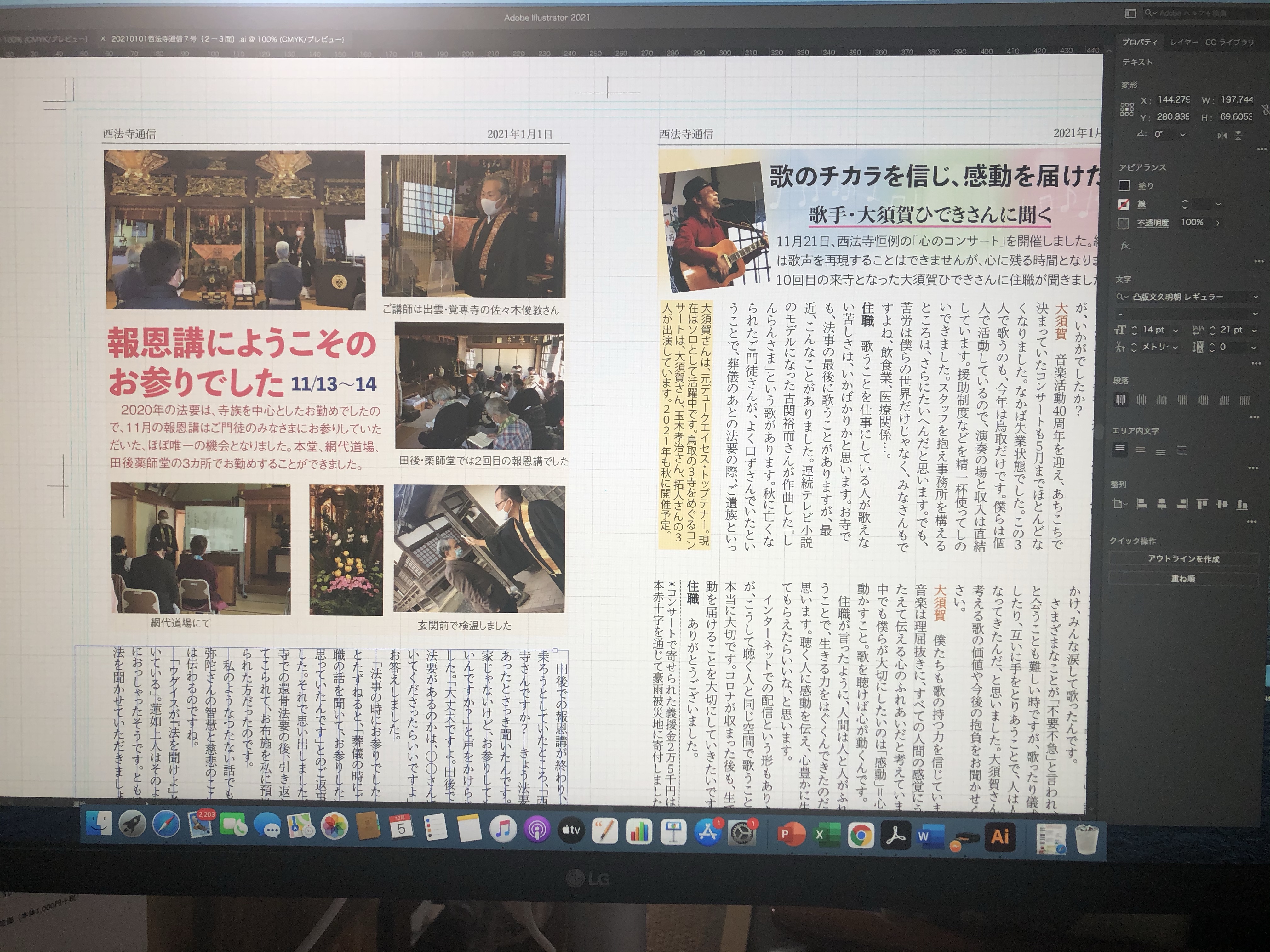1270x952 pixels.
Task: Open Adobe Illustrator from the Dock
Action: coord(999,836)
